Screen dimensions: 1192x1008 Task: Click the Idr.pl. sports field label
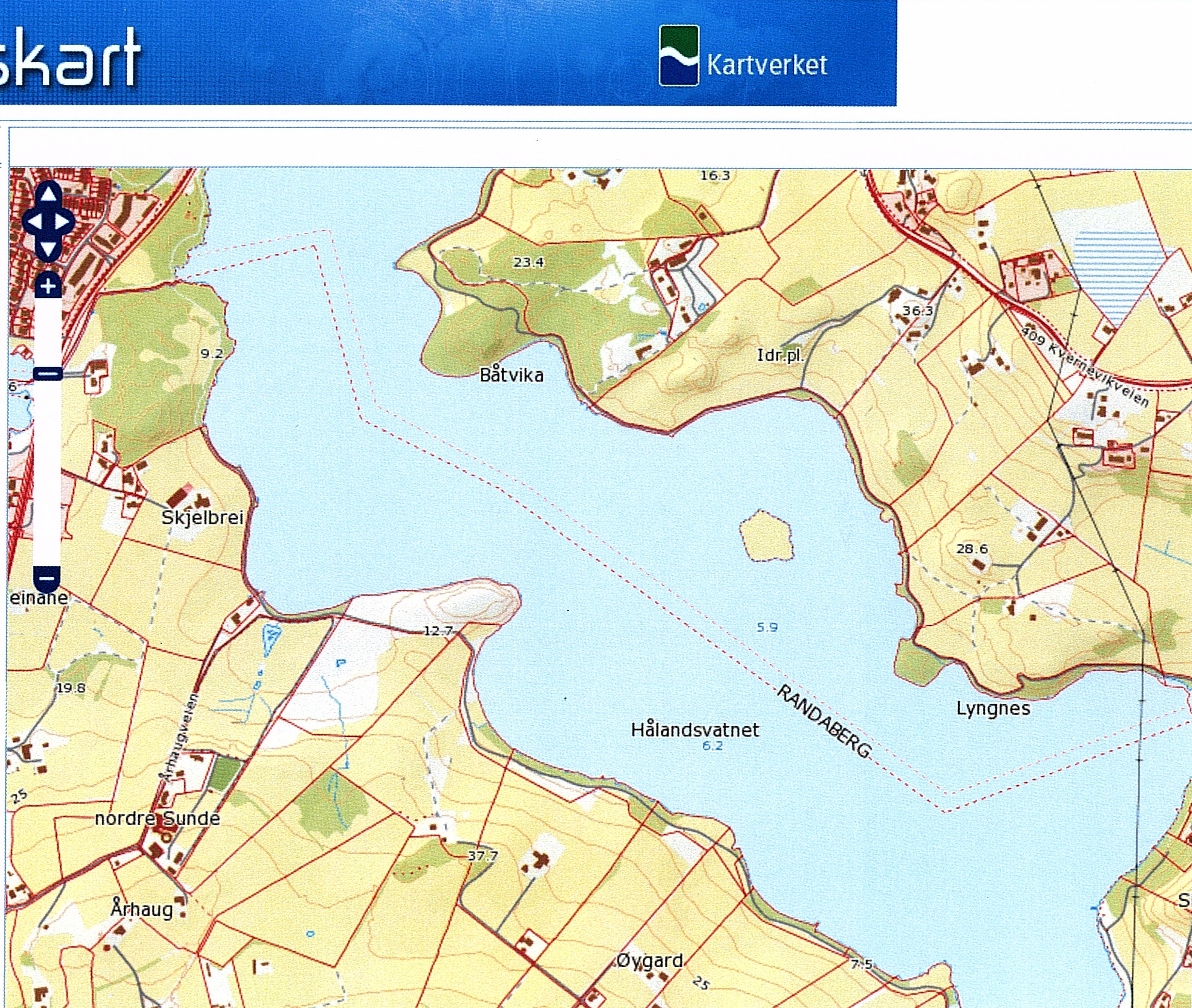point(780,356)
